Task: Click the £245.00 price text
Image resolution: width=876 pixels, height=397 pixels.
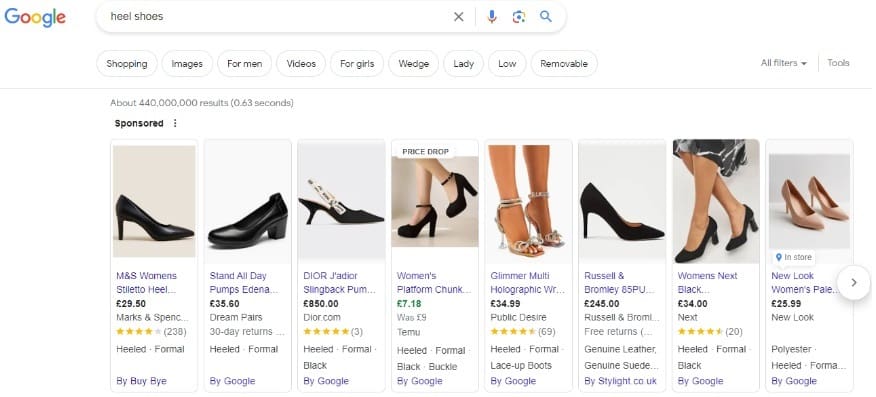Action: pyautogui.click(x=602, y=304)
